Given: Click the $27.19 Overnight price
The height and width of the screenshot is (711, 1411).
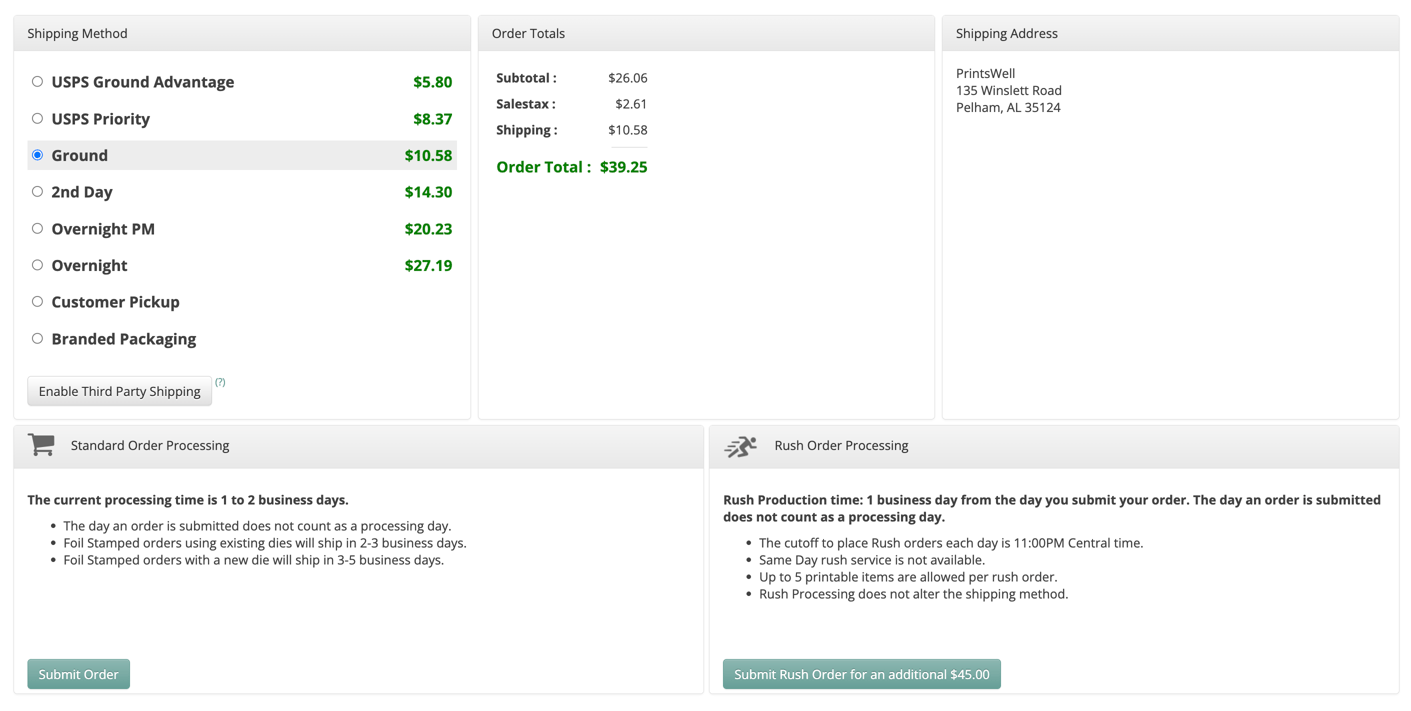Looking at the screenshot, I should coord(428,265).
